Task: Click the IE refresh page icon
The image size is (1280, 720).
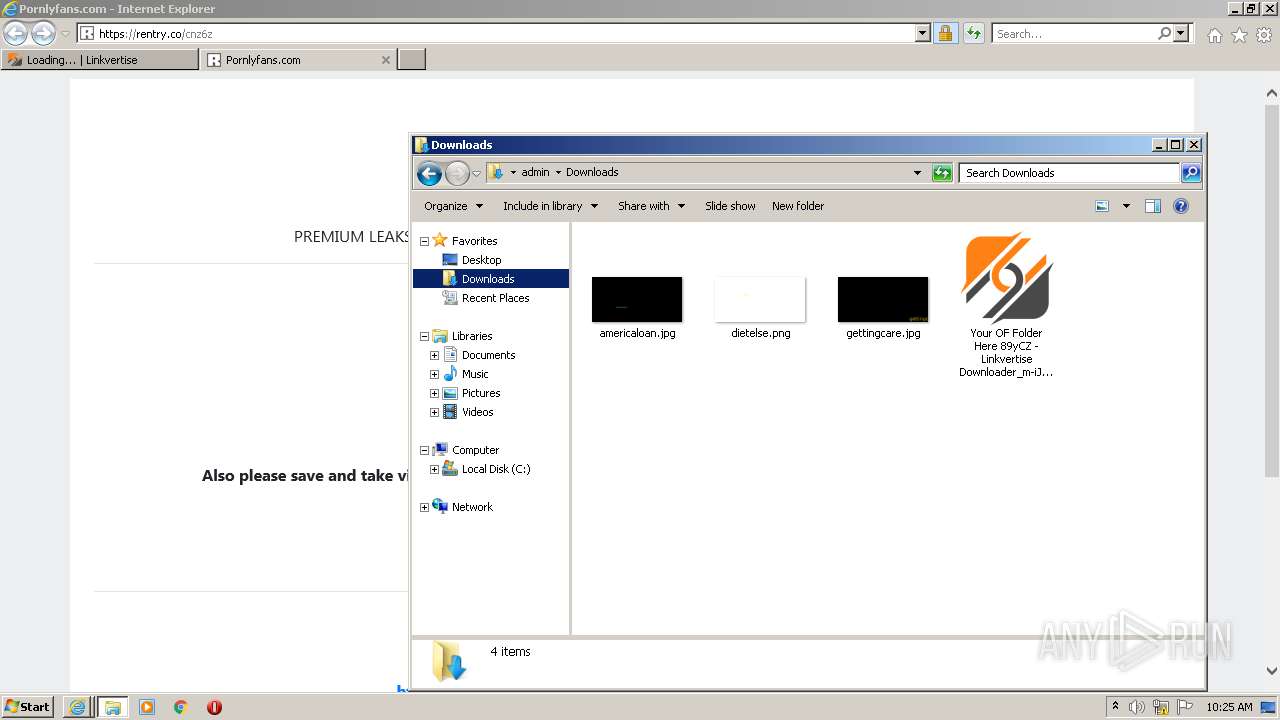Action: 973,33
